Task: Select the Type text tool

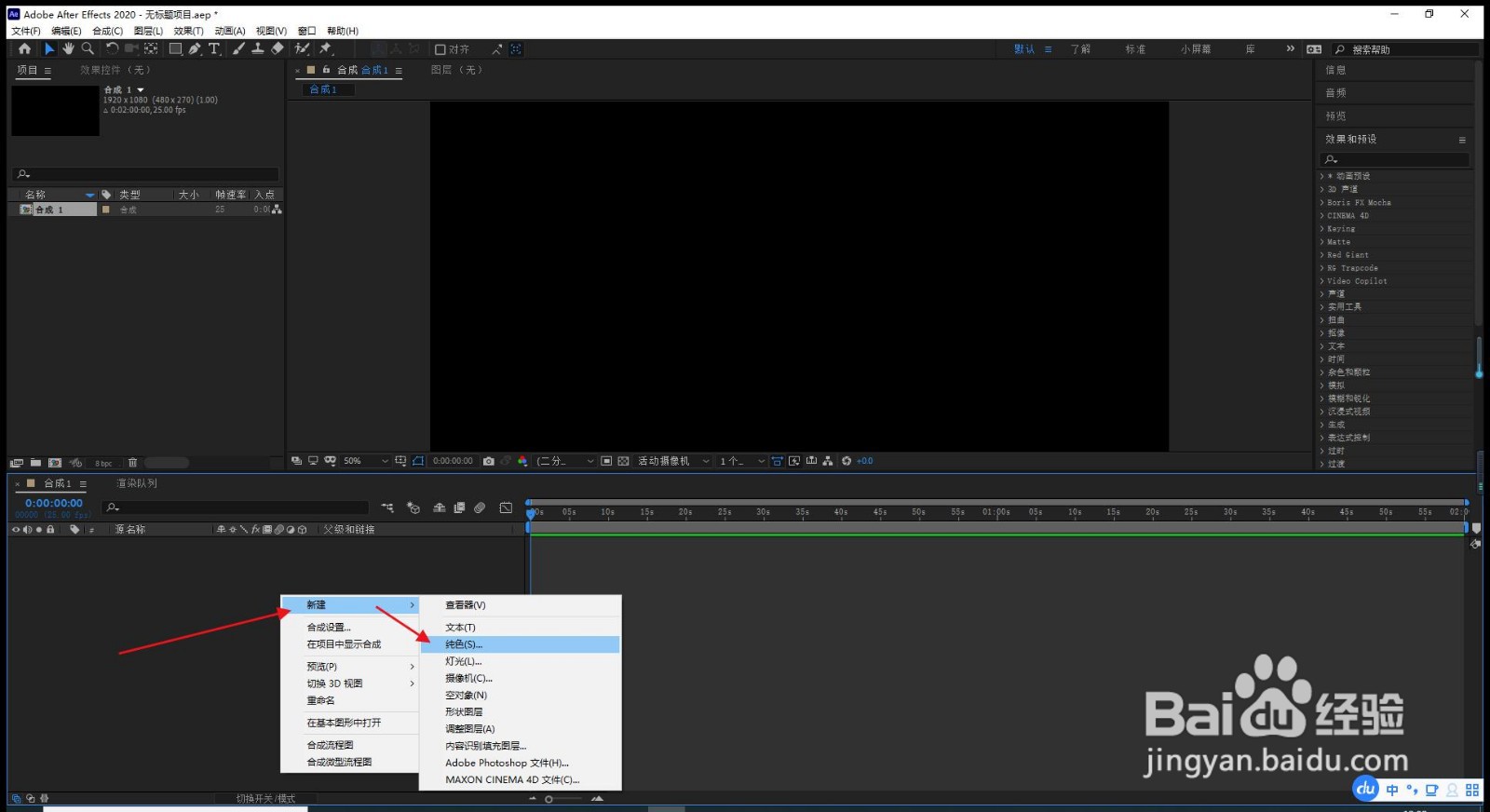Action: [214, 48]
